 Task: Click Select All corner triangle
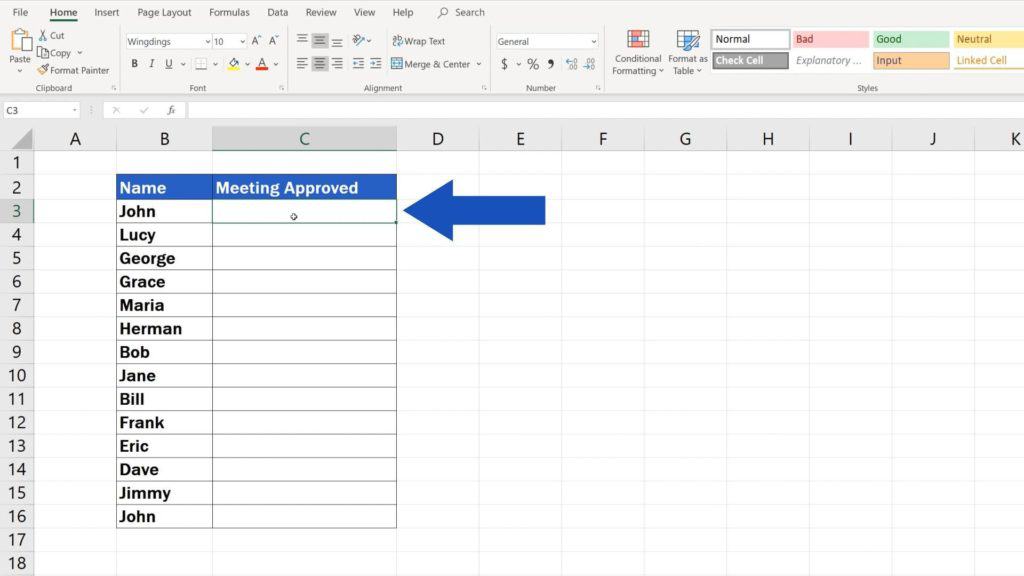22,139
